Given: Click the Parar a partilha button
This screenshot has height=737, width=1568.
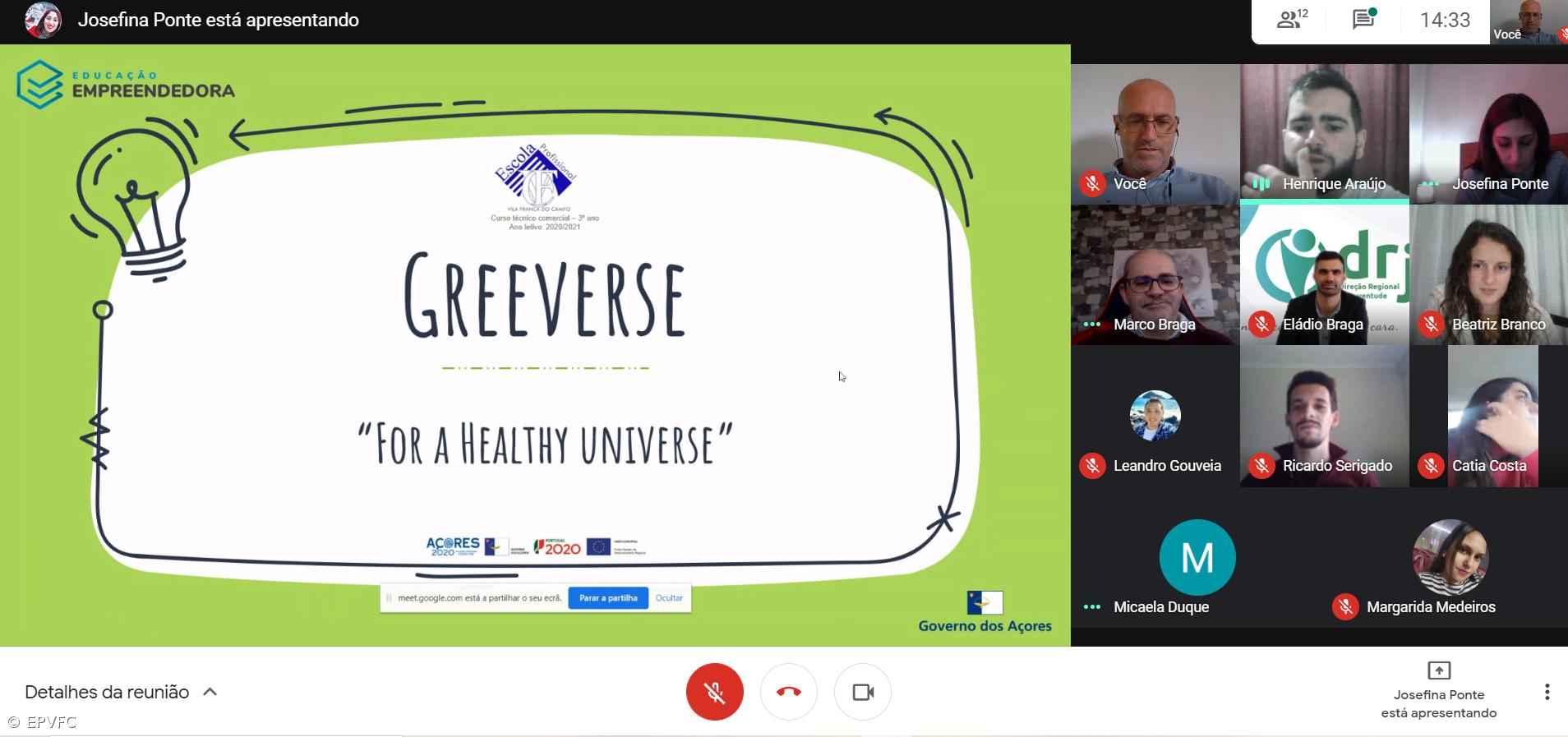Looking at the screenshot, I should 607,598.
